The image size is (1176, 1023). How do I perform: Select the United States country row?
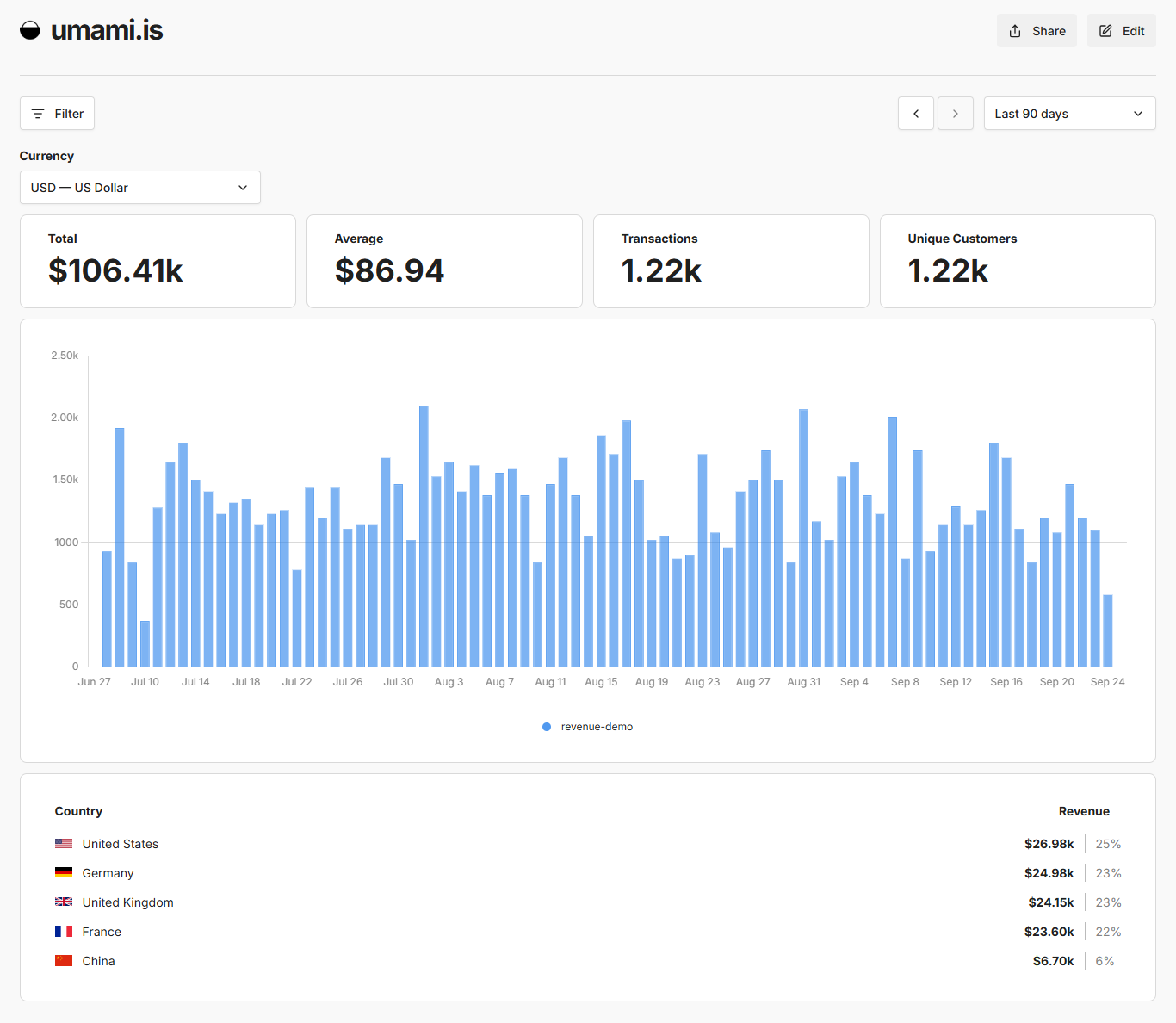pos(121,844)
